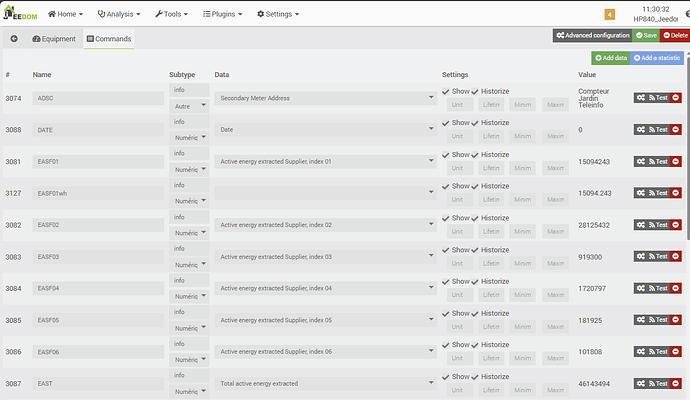The height and width of the screenshot is (400, 690).
Task: Click the Add data button
Action: [x=611, y=58]
